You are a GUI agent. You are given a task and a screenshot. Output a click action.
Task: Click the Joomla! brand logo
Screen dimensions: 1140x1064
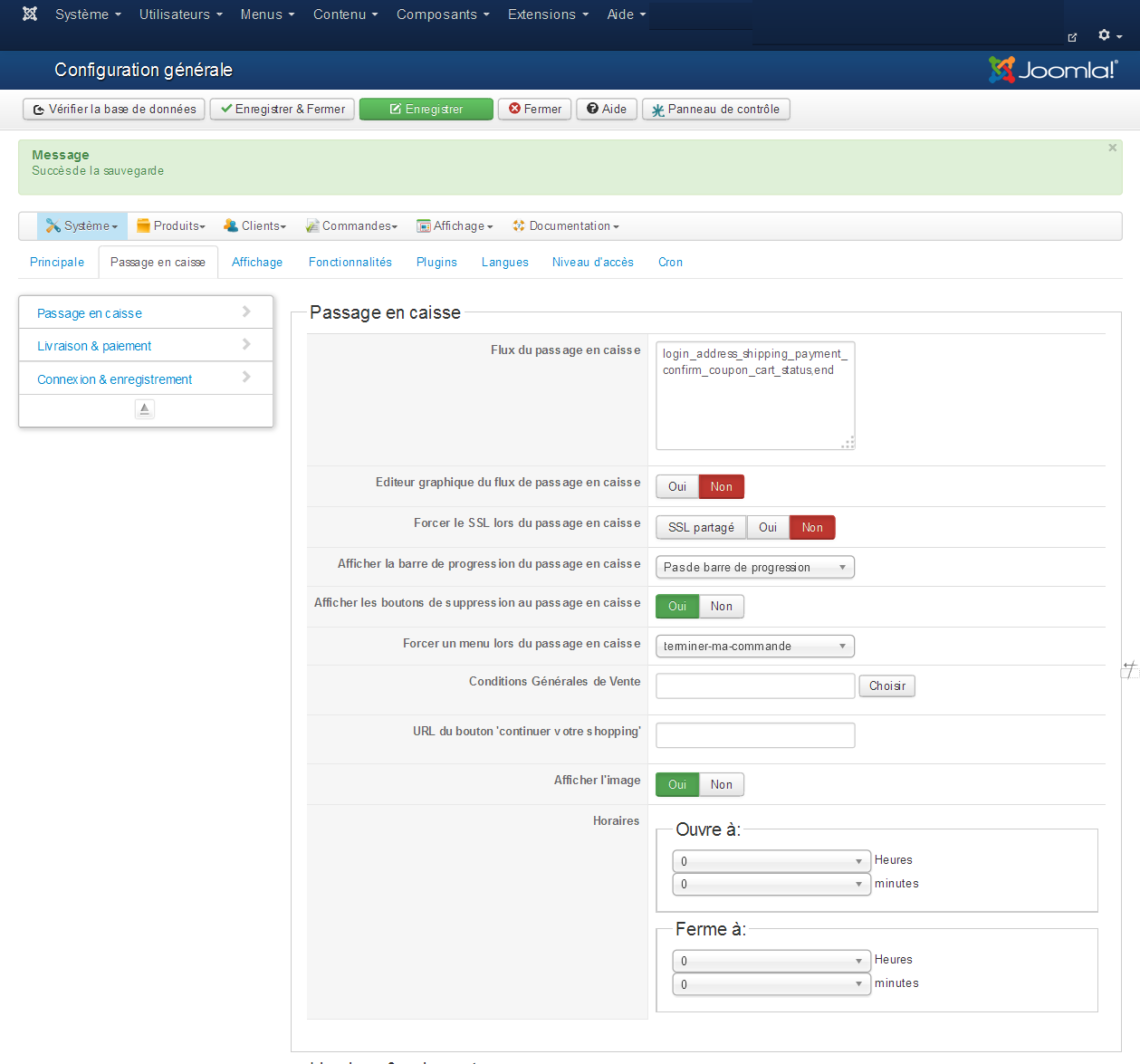1053,70
